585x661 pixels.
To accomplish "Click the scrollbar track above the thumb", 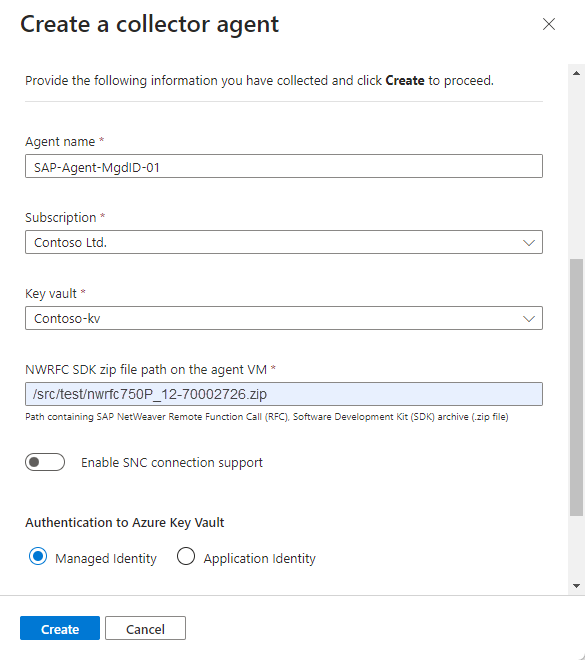I will (576, 169).
